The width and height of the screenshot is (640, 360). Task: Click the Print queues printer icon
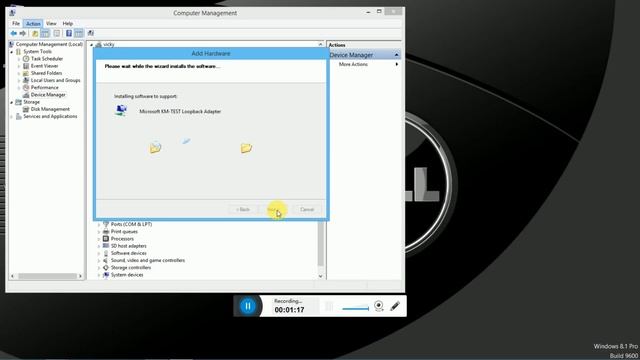[x=106, y=231]
